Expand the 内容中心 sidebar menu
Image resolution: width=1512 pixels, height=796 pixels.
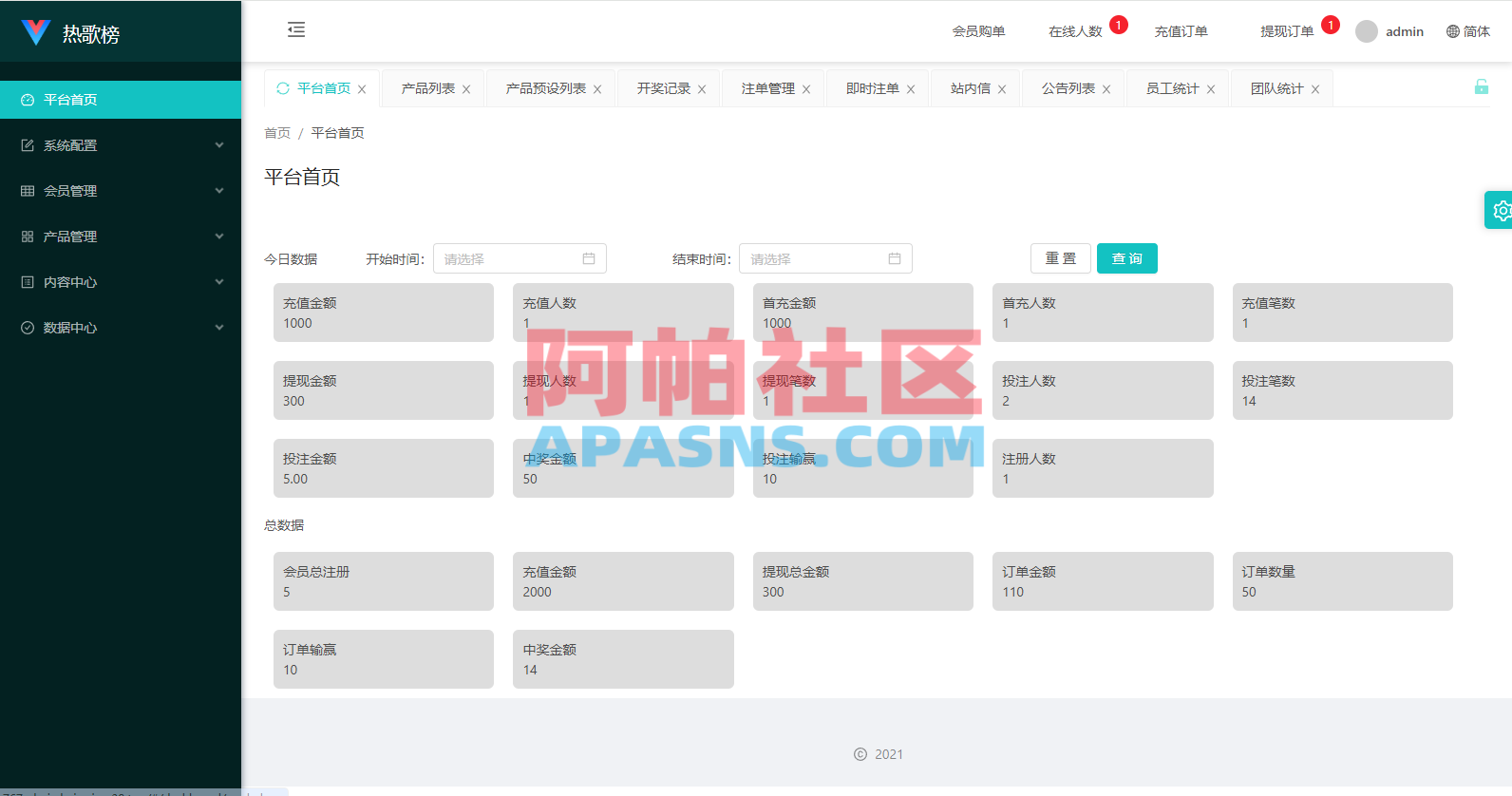(x=121, y=282)
